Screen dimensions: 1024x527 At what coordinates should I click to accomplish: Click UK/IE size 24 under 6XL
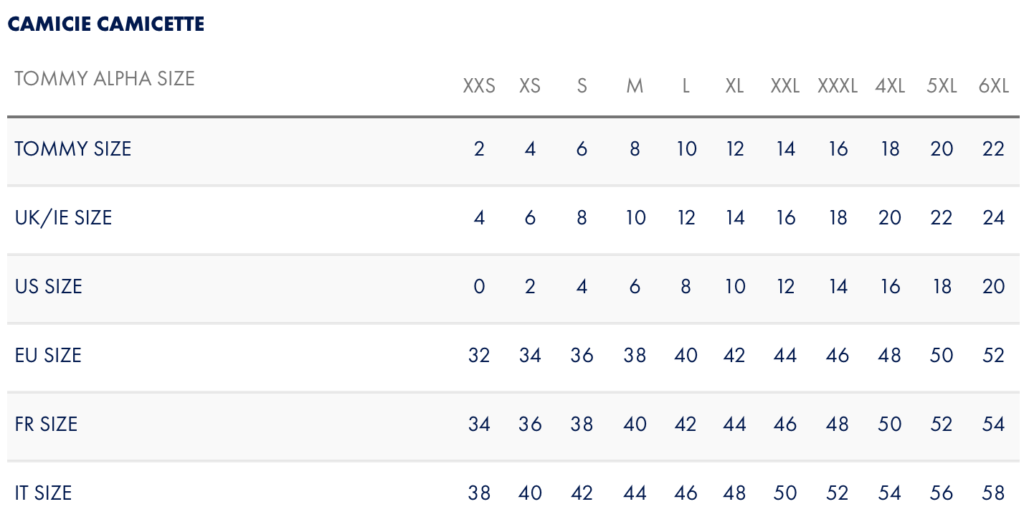[993, 217]
